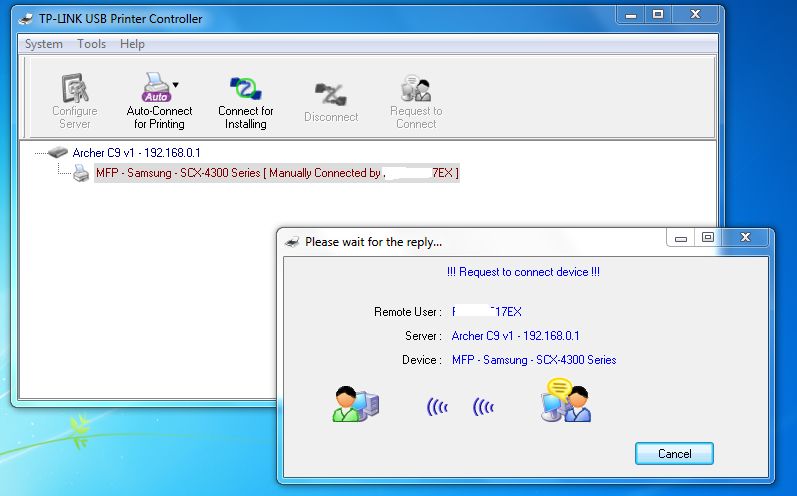Click the TP-LINK title bar printer icon

[x=25, y=19]
